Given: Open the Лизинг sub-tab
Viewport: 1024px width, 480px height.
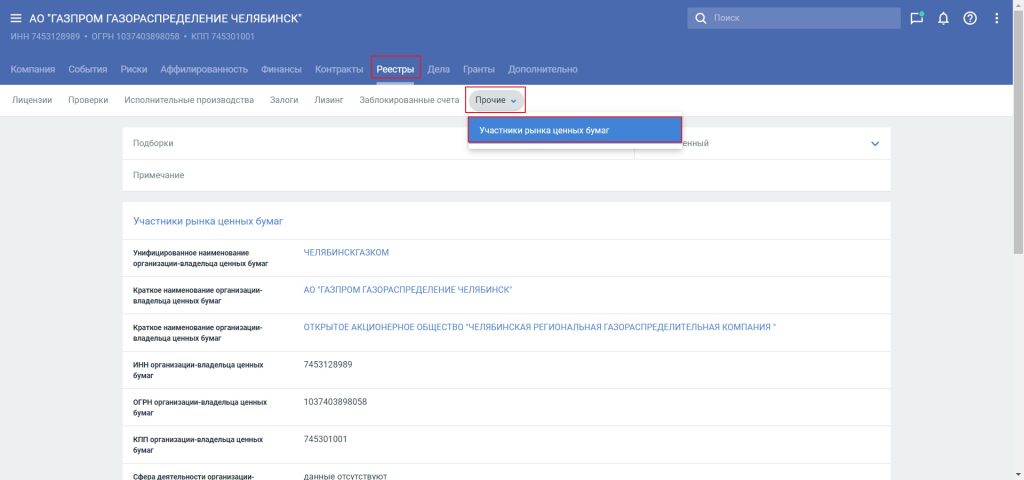Looking at the screenshot, I should click(x=328, y=100).
